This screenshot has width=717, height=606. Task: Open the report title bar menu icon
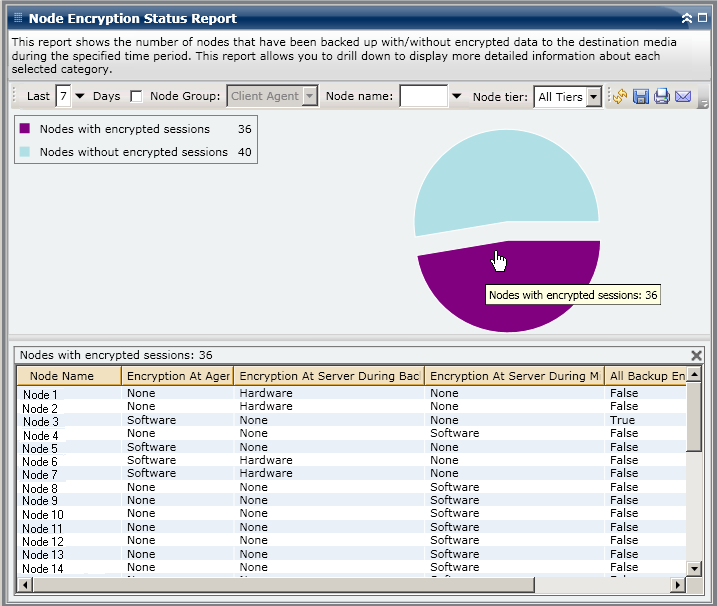pos(17,18)
